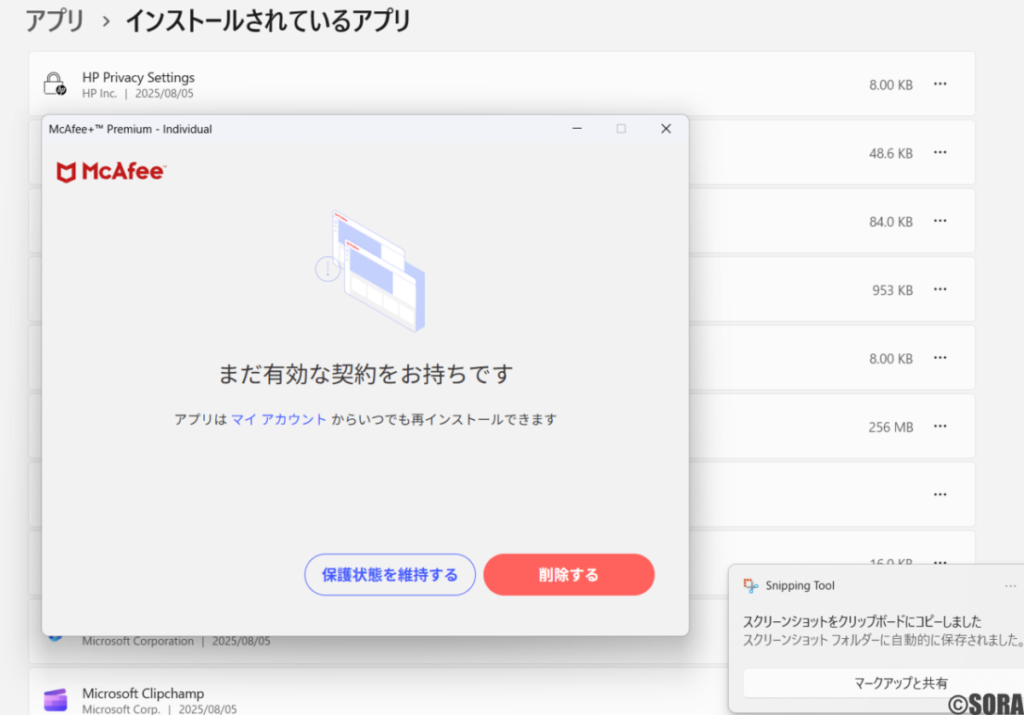This screenshot has width=1024, height=715.
Task: Click the まだ有効な契約をお持ちです message
Action: pyautogui.click(x=366, y=374)
